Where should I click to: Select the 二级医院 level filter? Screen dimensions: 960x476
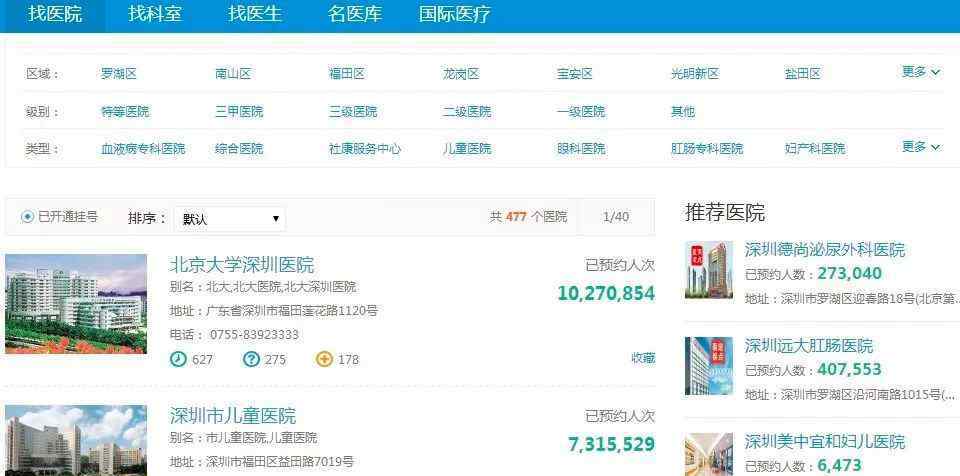(467, 112)
